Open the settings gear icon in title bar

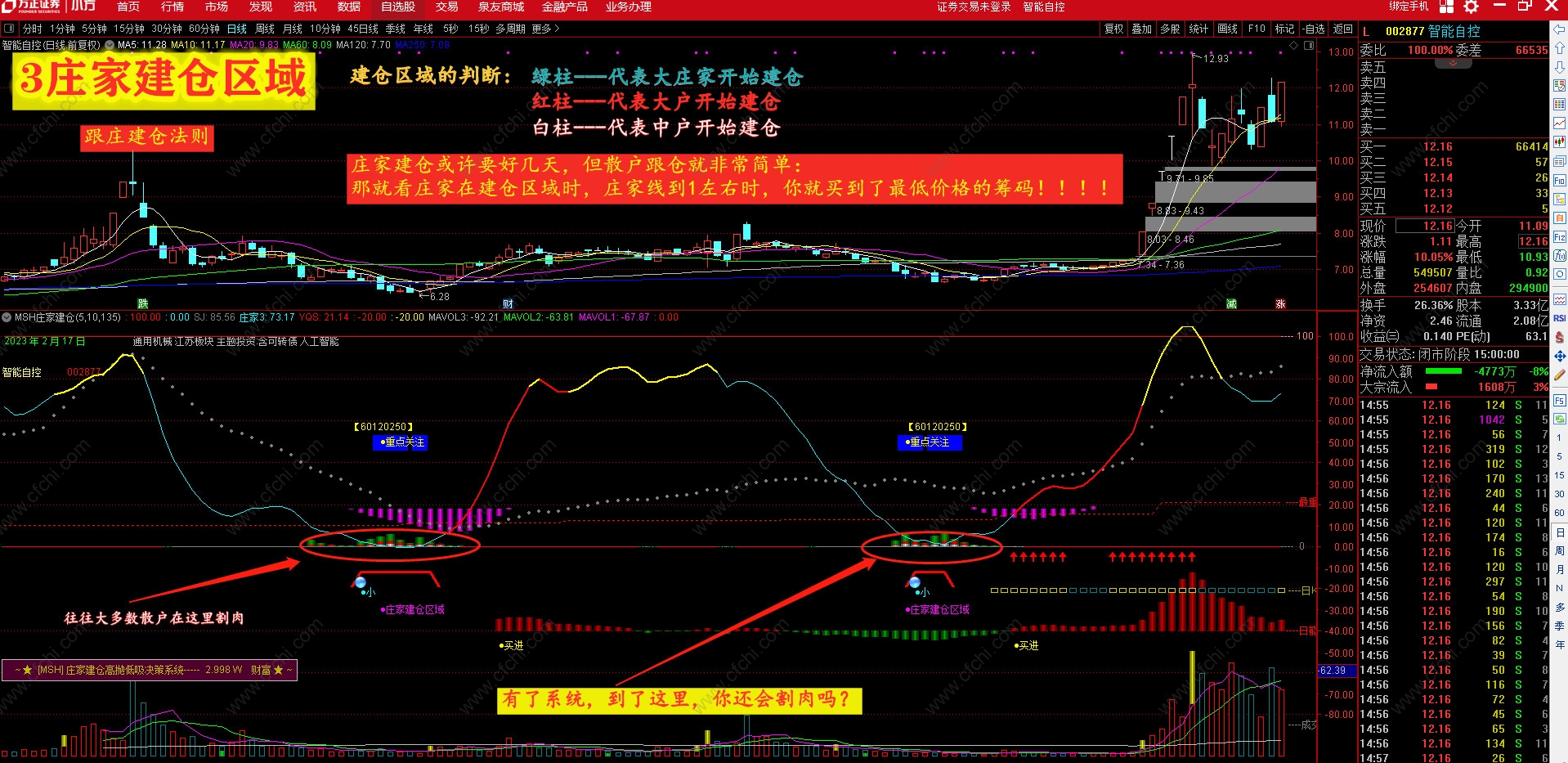tap(1471, 7)
